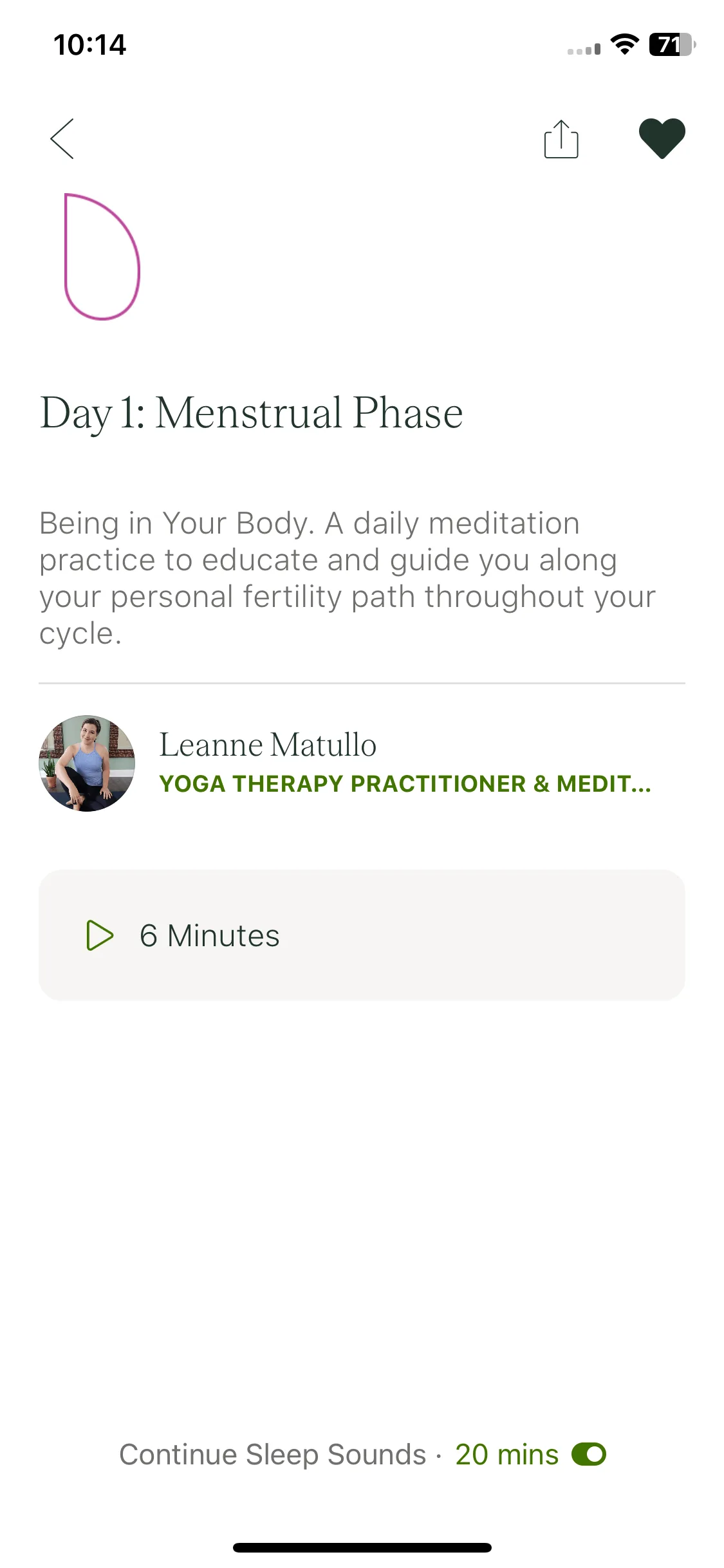
Task: Expand the Being in Your Body description
Action: (348, 577)
